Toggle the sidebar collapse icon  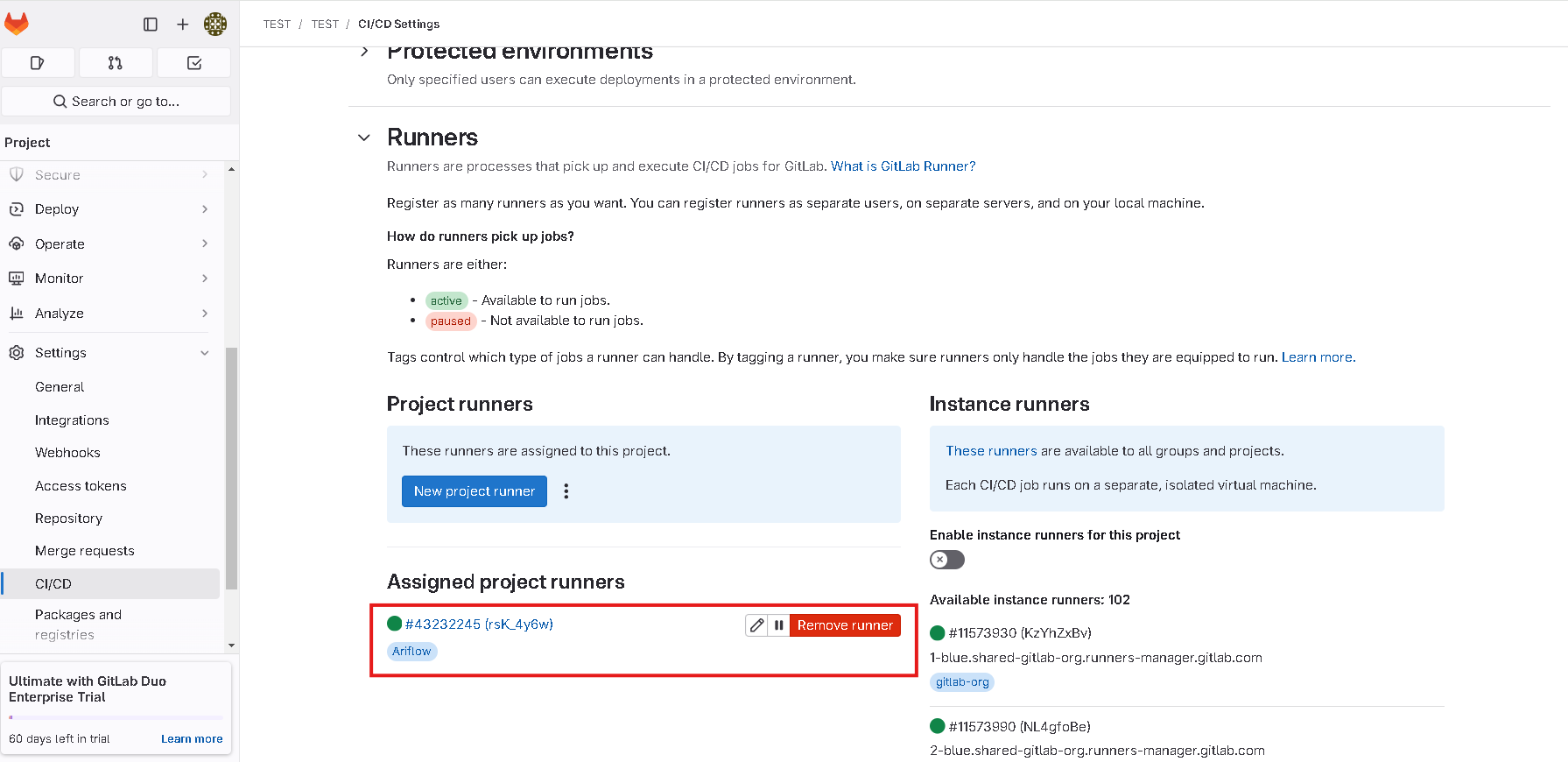coord(151,25)
